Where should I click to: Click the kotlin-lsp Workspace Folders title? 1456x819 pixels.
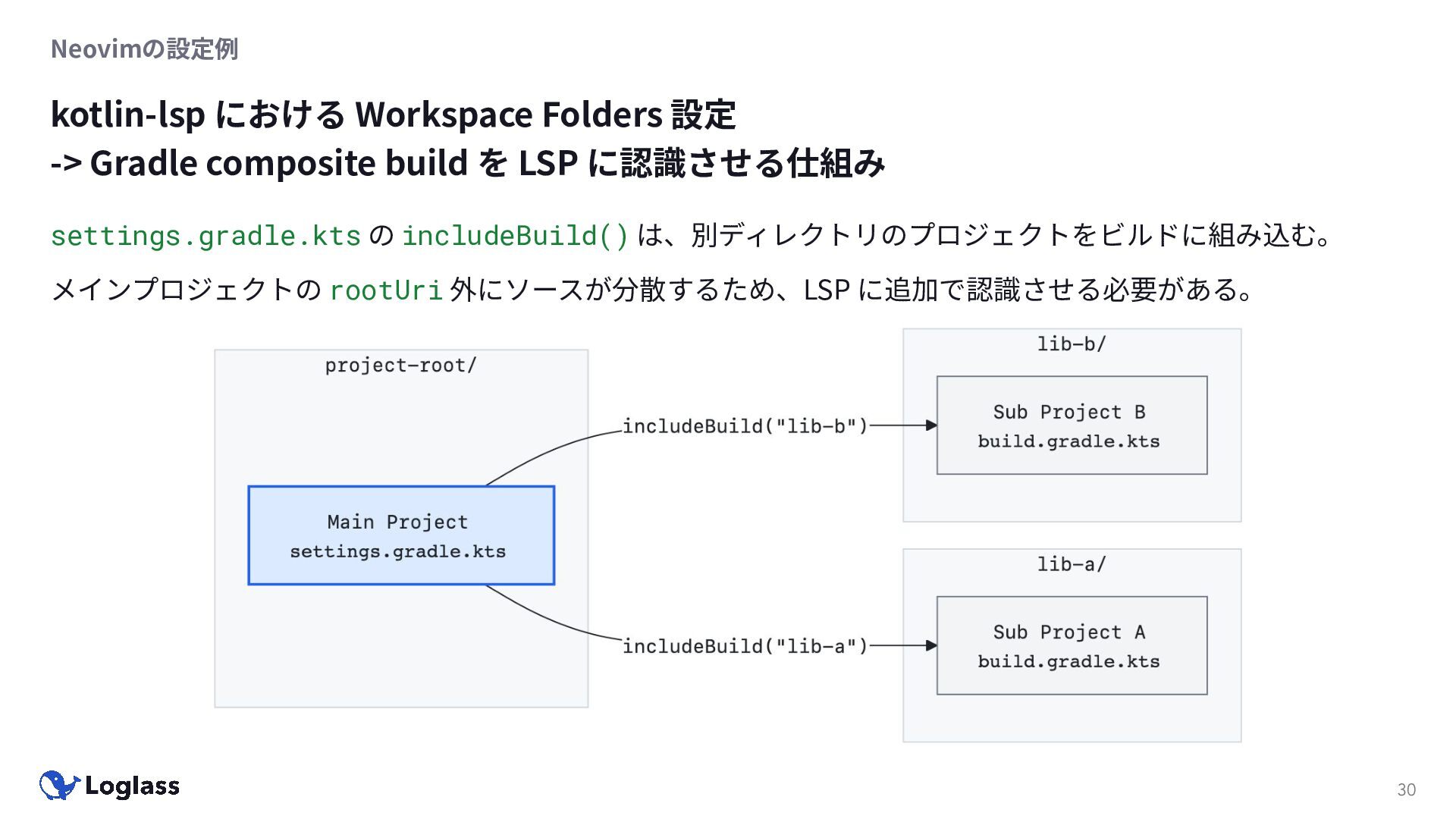coord(393,115)
